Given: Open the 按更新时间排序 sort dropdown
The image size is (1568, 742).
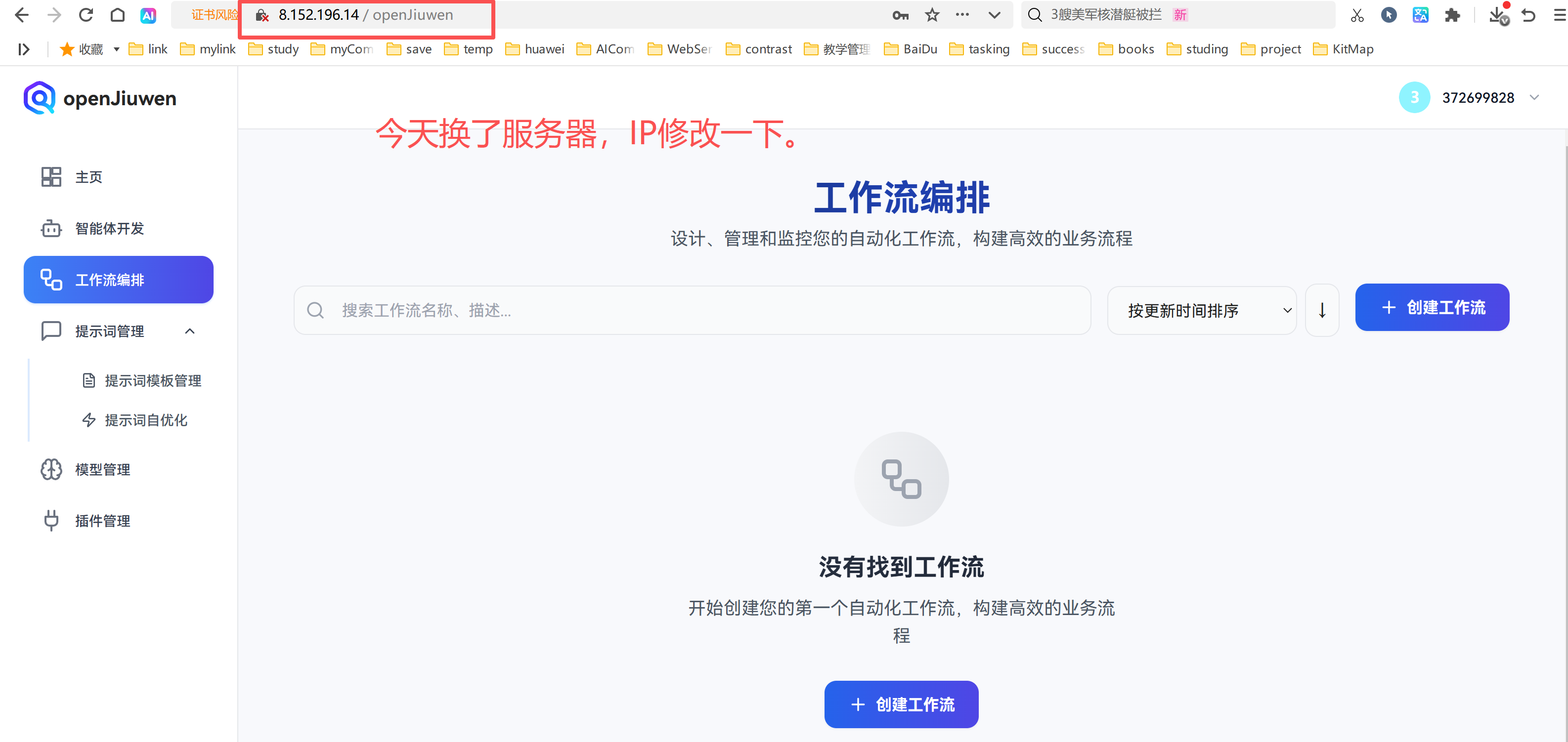Looking at the screenshot, I should point(1202,311).
